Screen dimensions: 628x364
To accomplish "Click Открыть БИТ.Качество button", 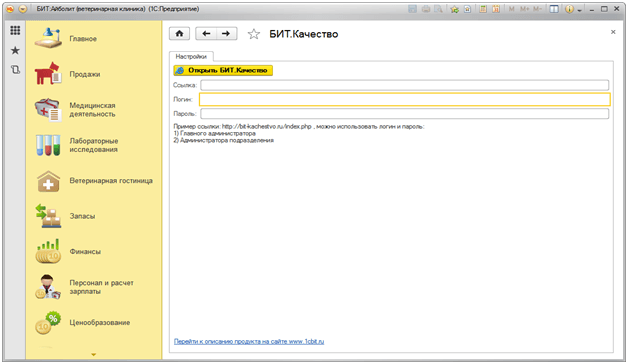I will click(223, 70).
